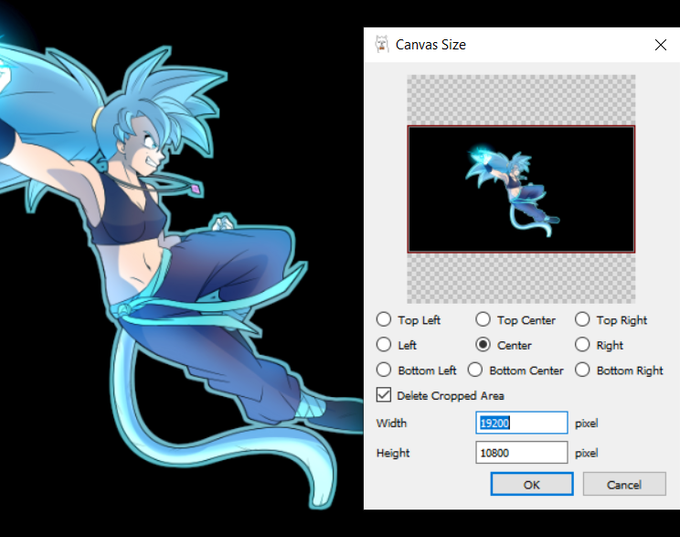Click the Canvas Size dialog app icon

(x=382, y=44)
